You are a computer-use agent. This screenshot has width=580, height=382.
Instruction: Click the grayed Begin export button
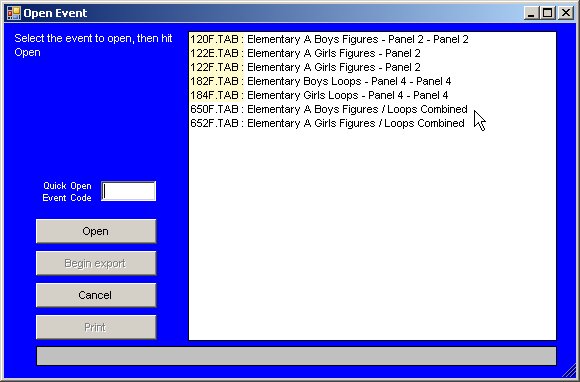(x=96, y=263)
